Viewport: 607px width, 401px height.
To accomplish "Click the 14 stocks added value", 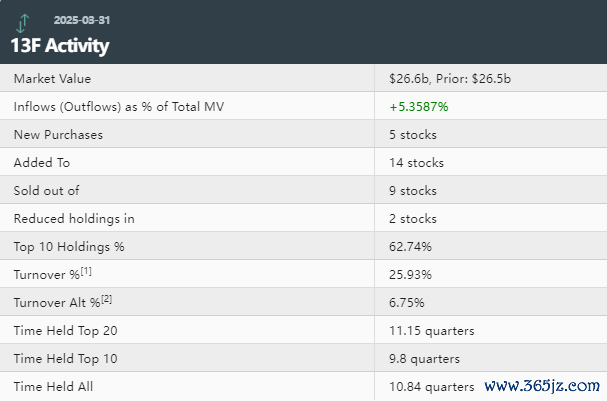I will coord(416,163).
